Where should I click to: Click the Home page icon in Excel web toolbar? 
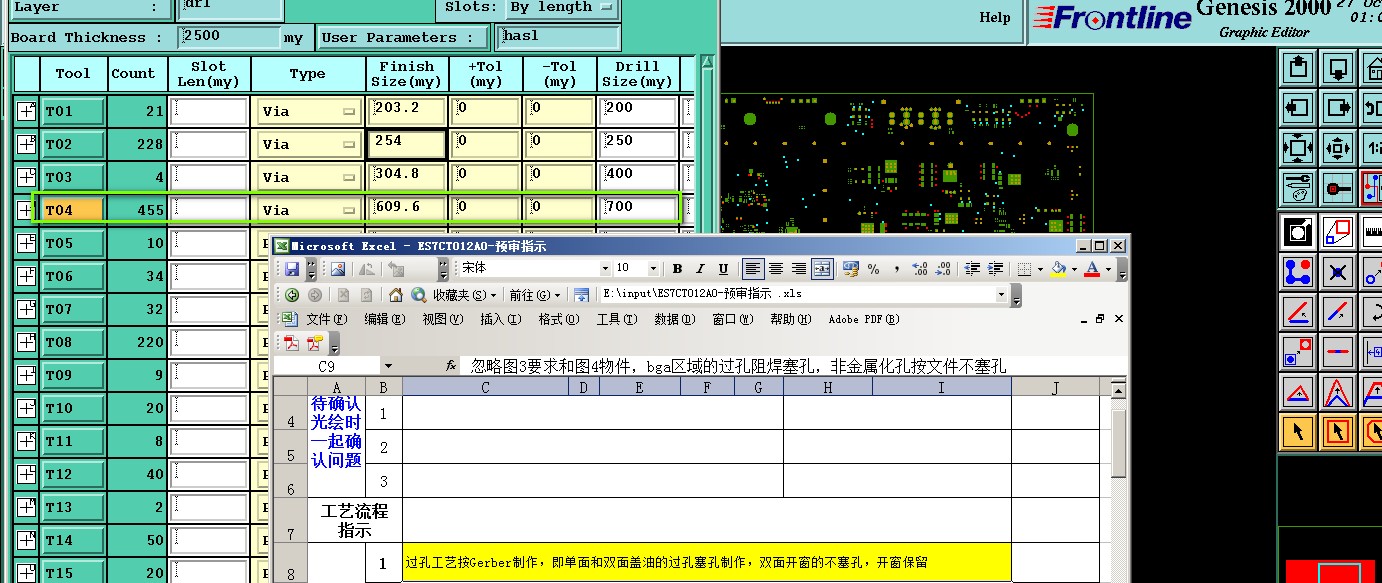tap(395, 295)
